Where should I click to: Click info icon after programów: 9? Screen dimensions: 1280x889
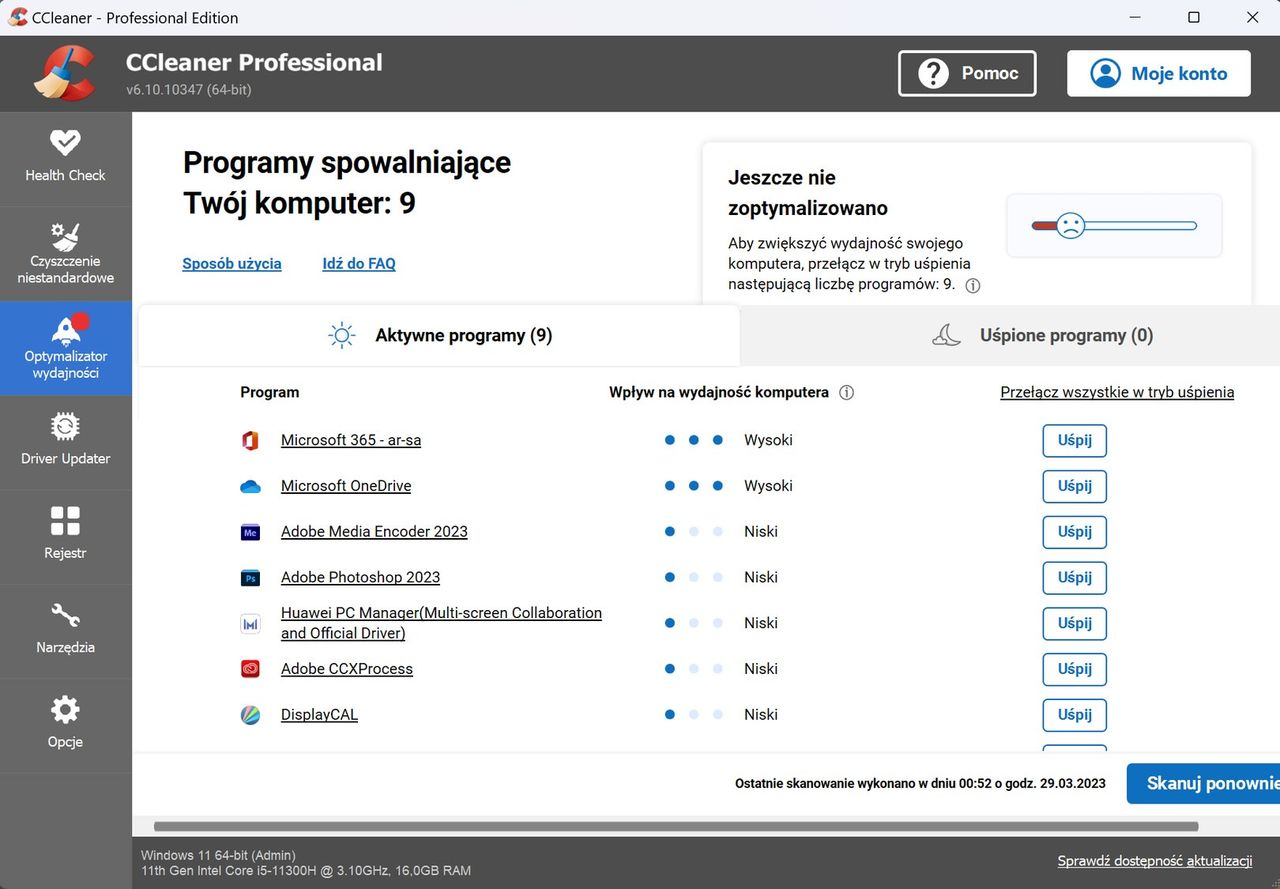[972, 286]
